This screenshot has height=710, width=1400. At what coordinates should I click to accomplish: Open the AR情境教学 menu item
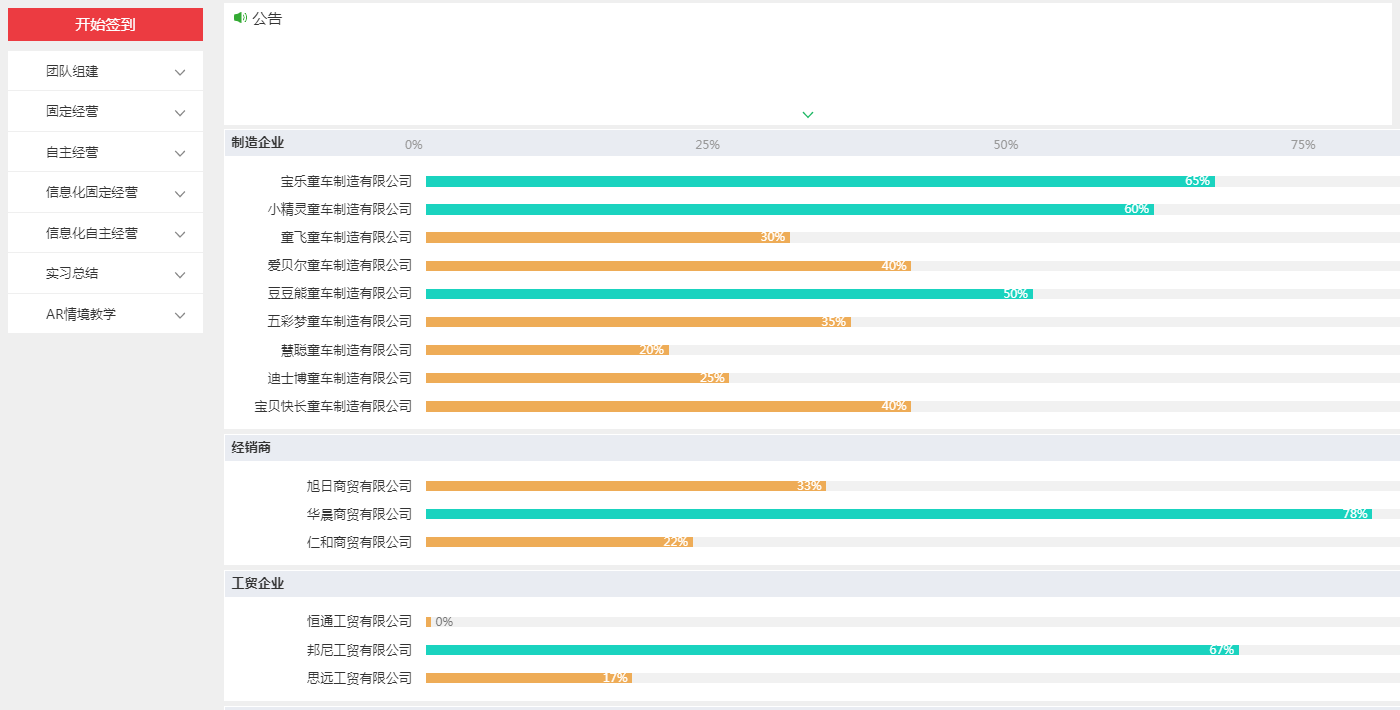click(x=105, y=314)
